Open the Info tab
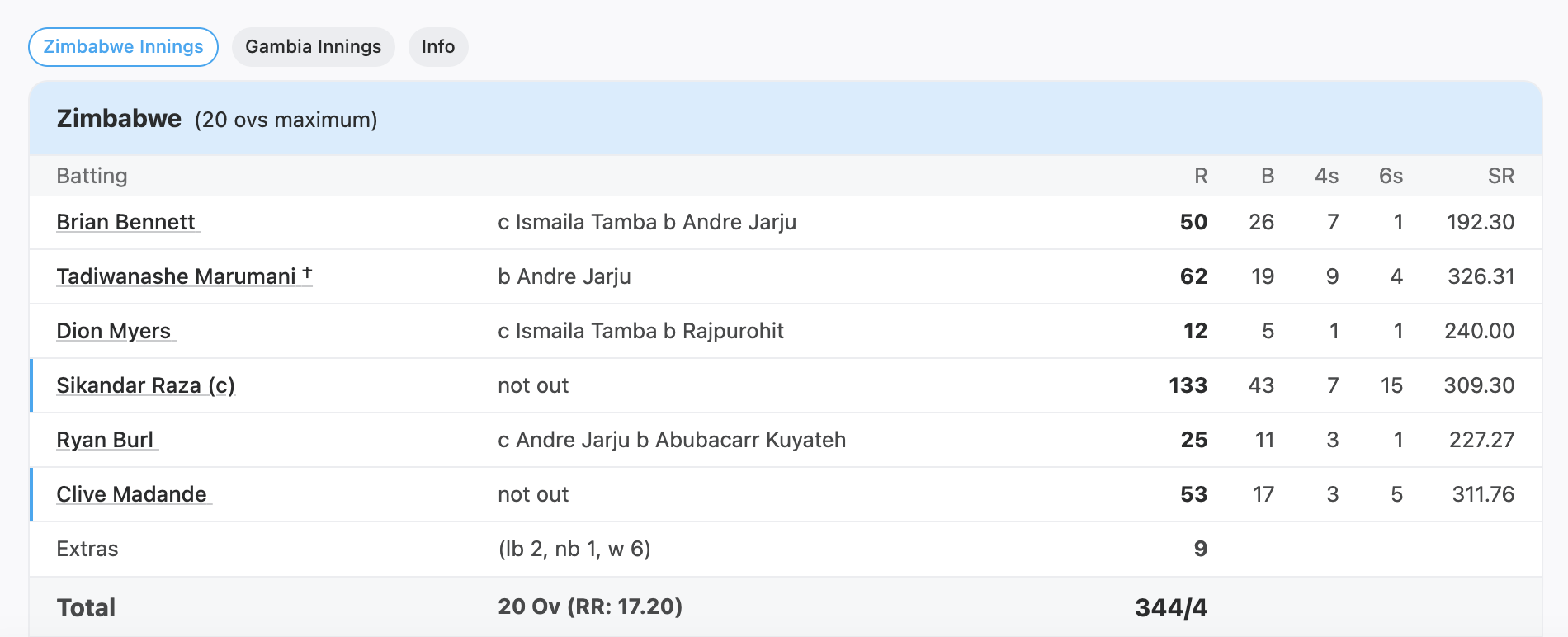The height and width of the screenshot is (637, 1568). (x=438, y=47)
